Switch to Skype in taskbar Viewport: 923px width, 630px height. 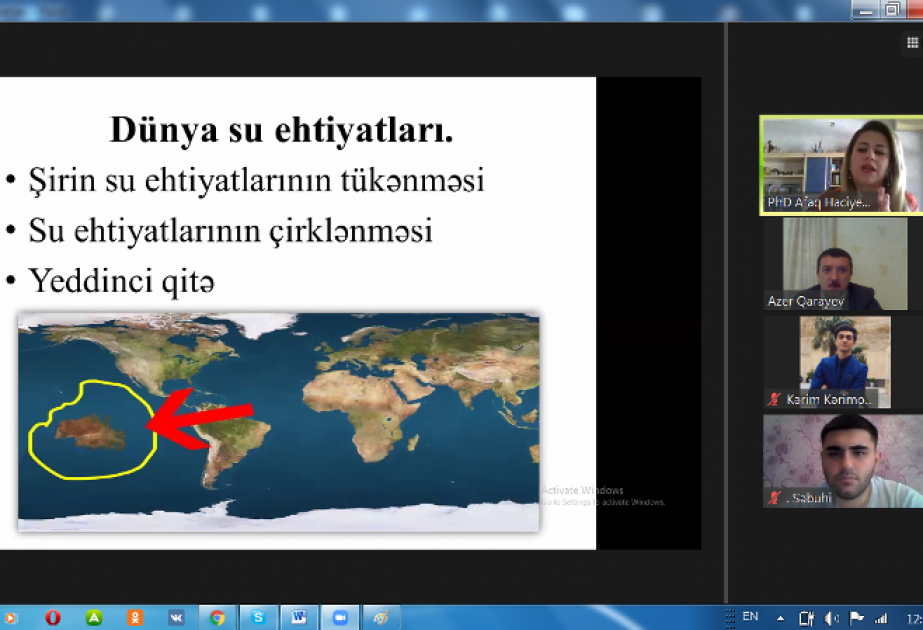(258, 618)
